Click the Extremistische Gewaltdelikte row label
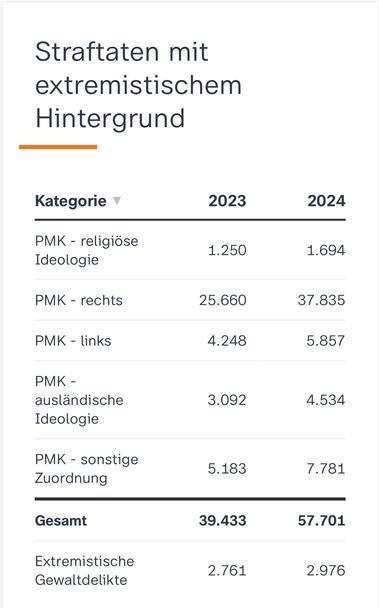 85,570
